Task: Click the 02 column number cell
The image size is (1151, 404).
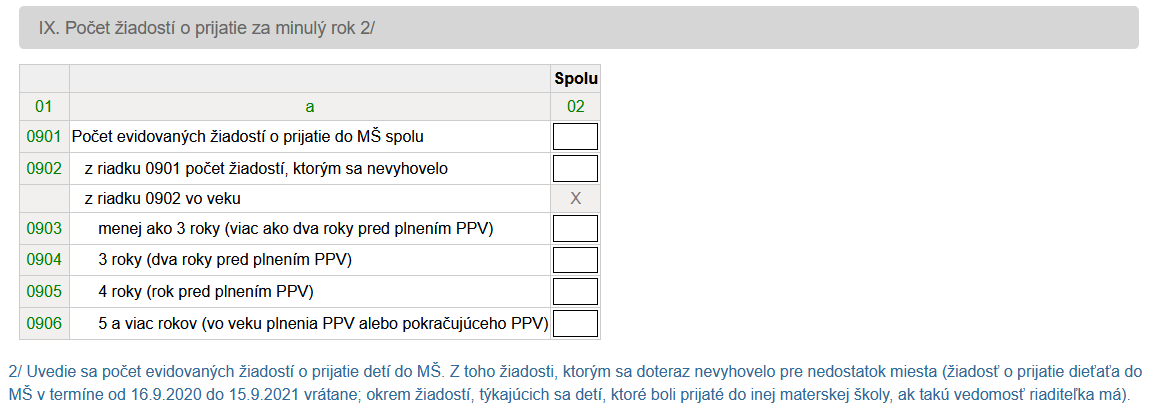Action: (576, 107)
